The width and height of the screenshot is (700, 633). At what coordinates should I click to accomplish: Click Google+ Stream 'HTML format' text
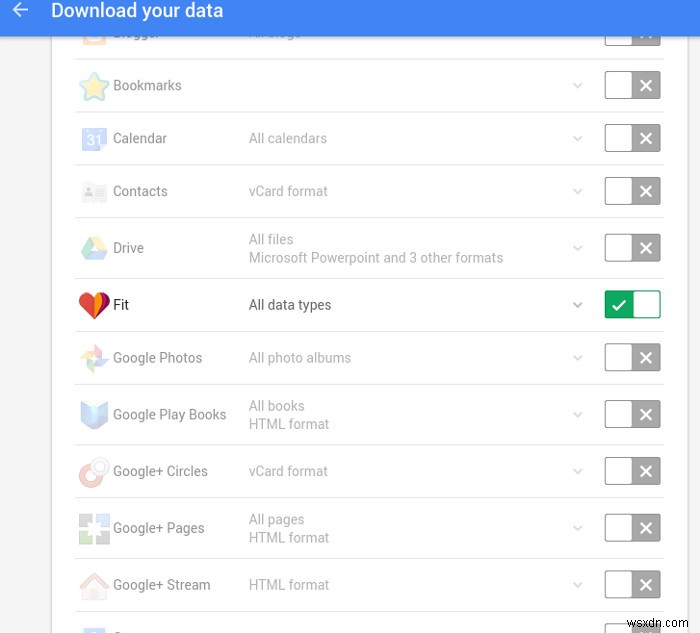[x=289, y=585]
